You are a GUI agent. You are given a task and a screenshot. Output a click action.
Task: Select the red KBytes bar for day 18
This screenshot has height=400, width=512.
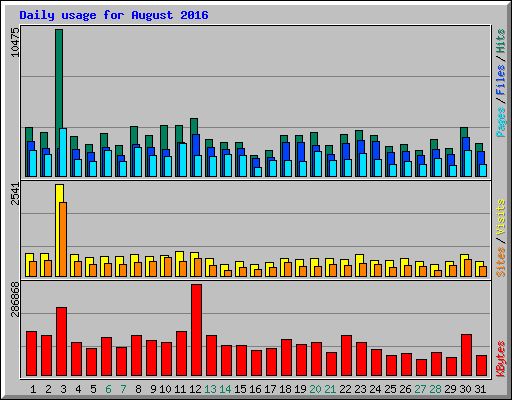(x=286, y=357)
